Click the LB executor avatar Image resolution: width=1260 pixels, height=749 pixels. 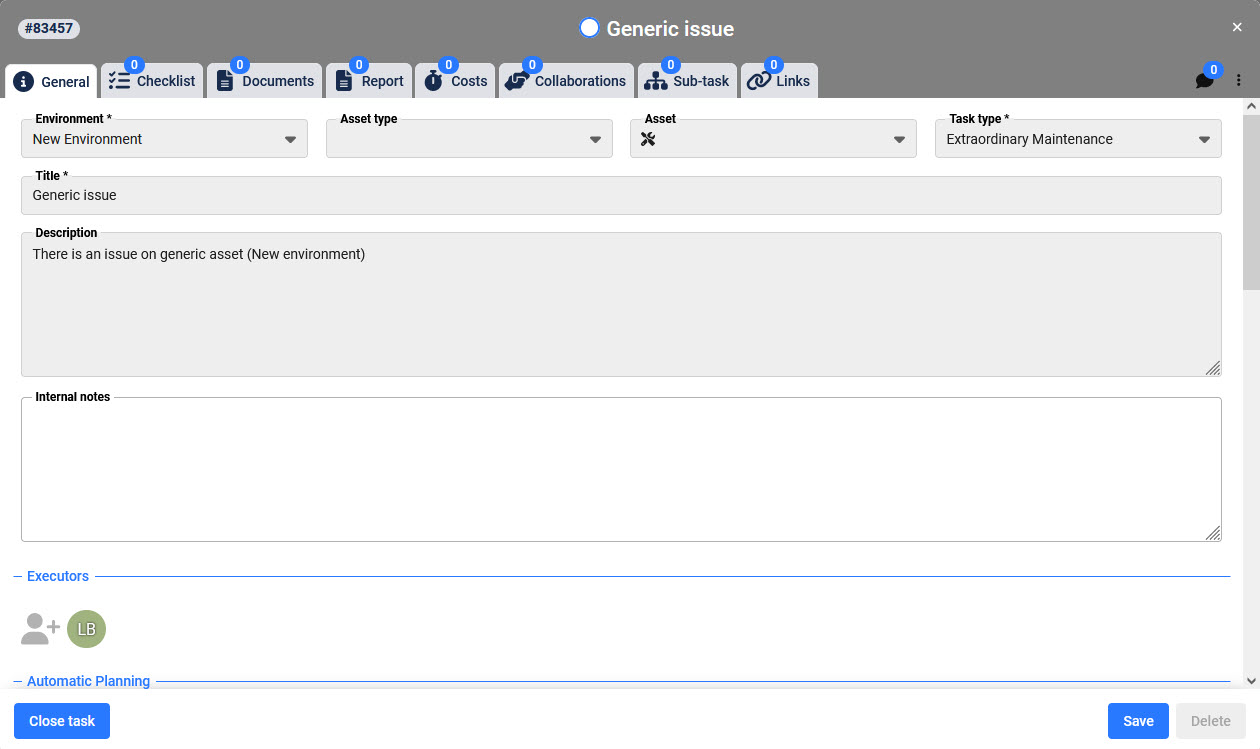pyautogui.click(x=86, y=629)
